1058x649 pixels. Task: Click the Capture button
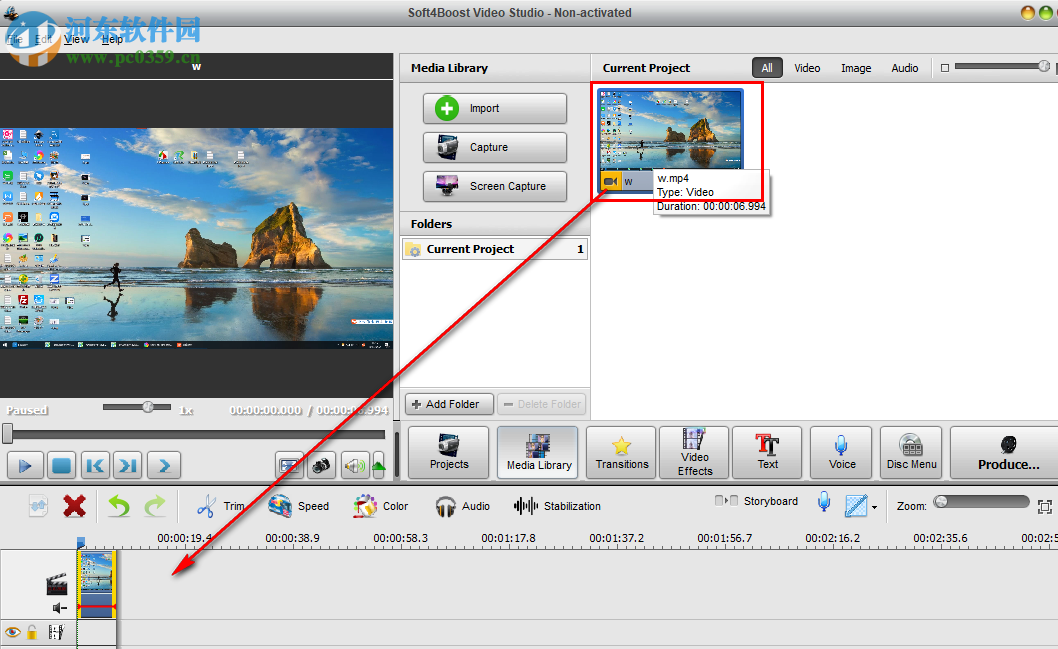click(x=495, y=147)
